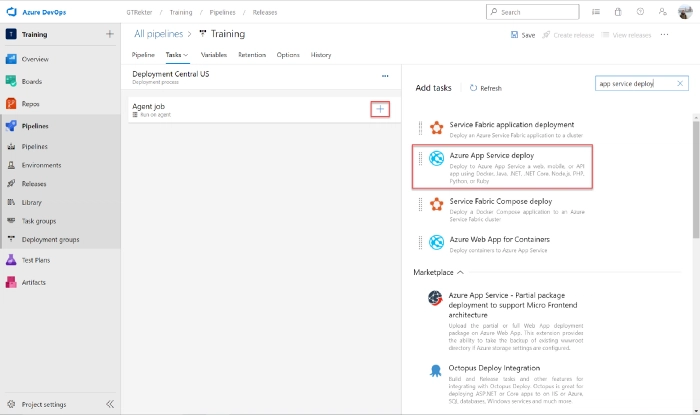Click the Azure App Service deploy icon
The width and height of the screenshot is (700, 415).
pyautogui.click(x=436, y=158)
